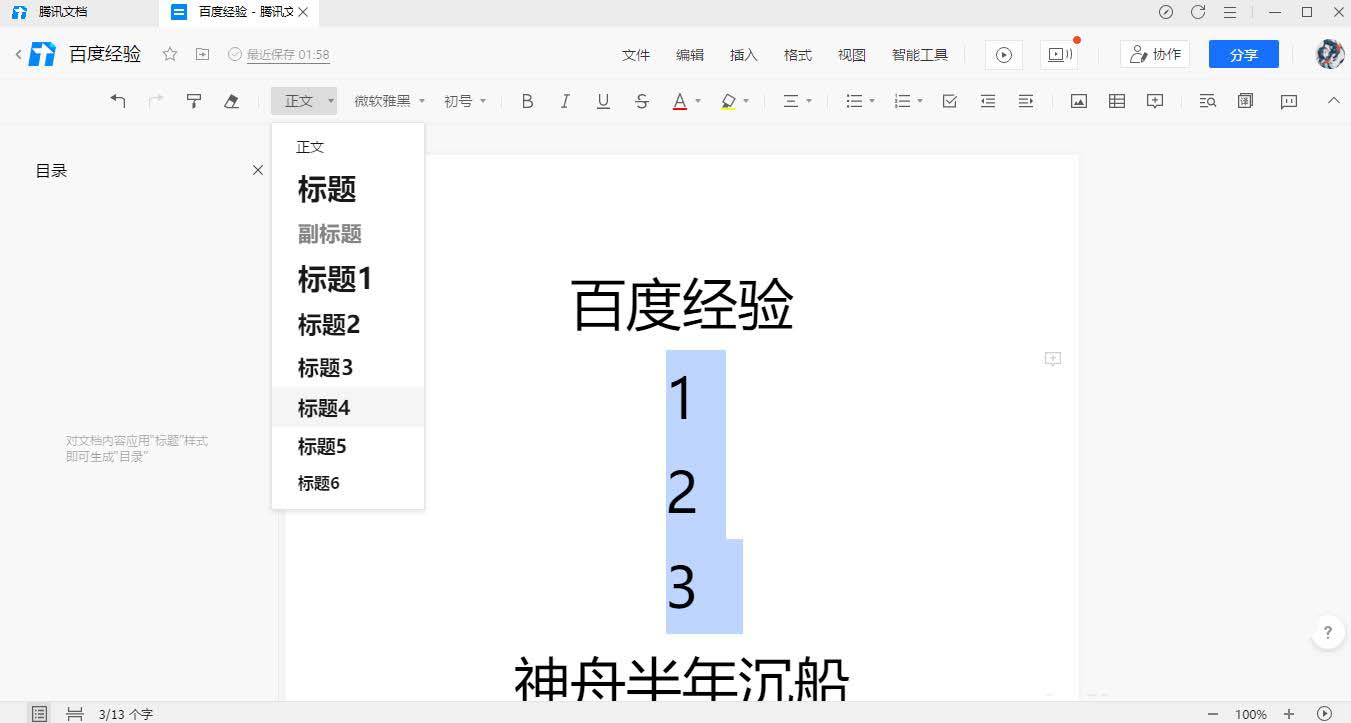Open the 初号 font size dropdown
This screenshot has height=723, width=1351.
(465, 101)
